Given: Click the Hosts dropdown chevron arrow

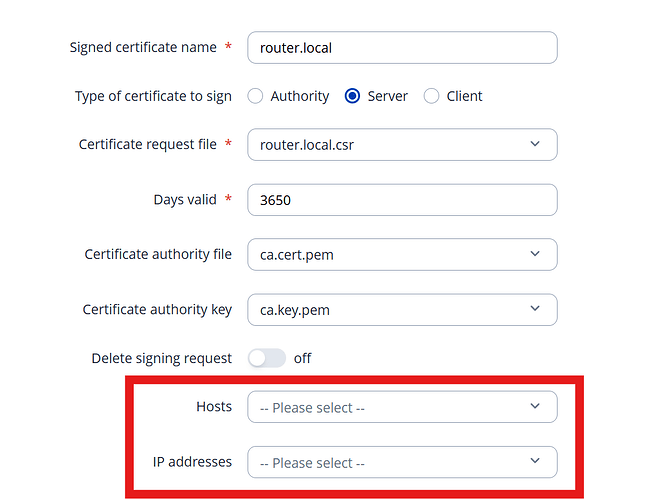Looking at the screenshot, I should click(x=535, y=406).
